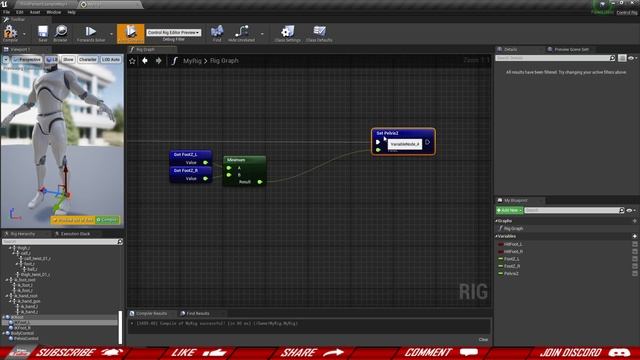Select the ik_hand_gun bone
Image resolution: width=640 pixels, height=360 pixels.
click(x=29, y=301)
